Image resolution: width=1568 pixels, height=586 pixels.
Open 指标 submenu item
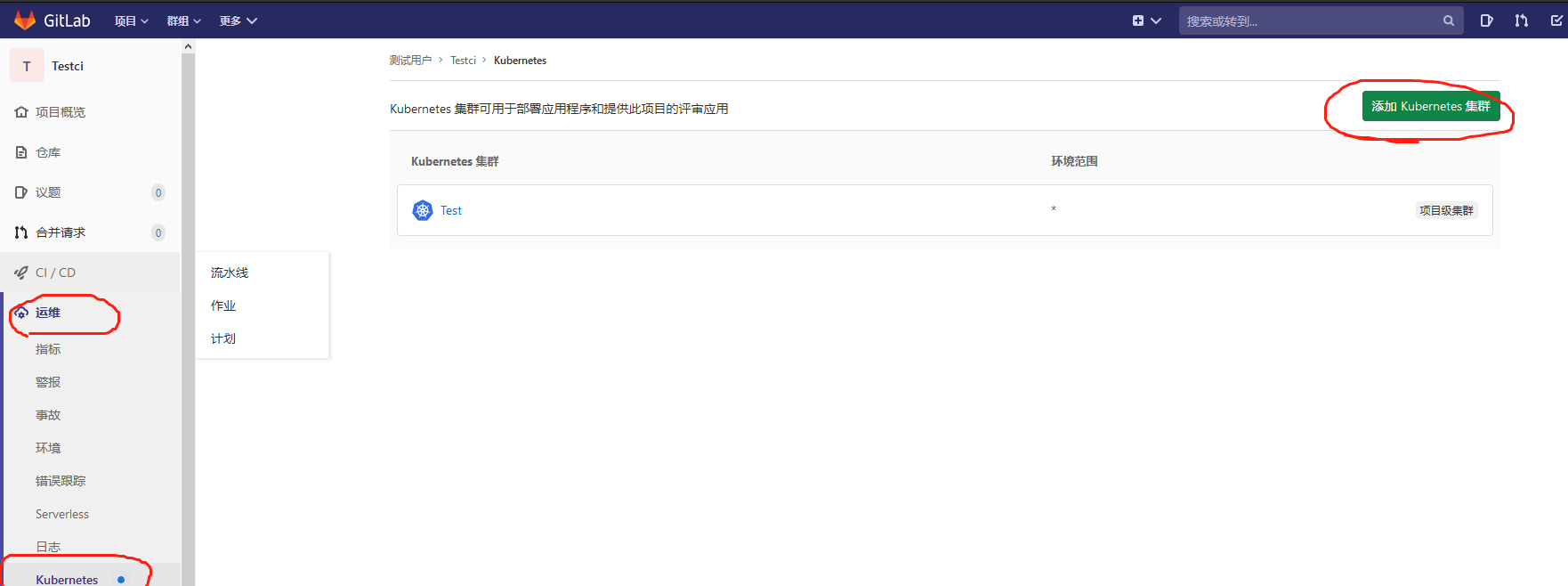pyautogui.click(x=48, y=349)
